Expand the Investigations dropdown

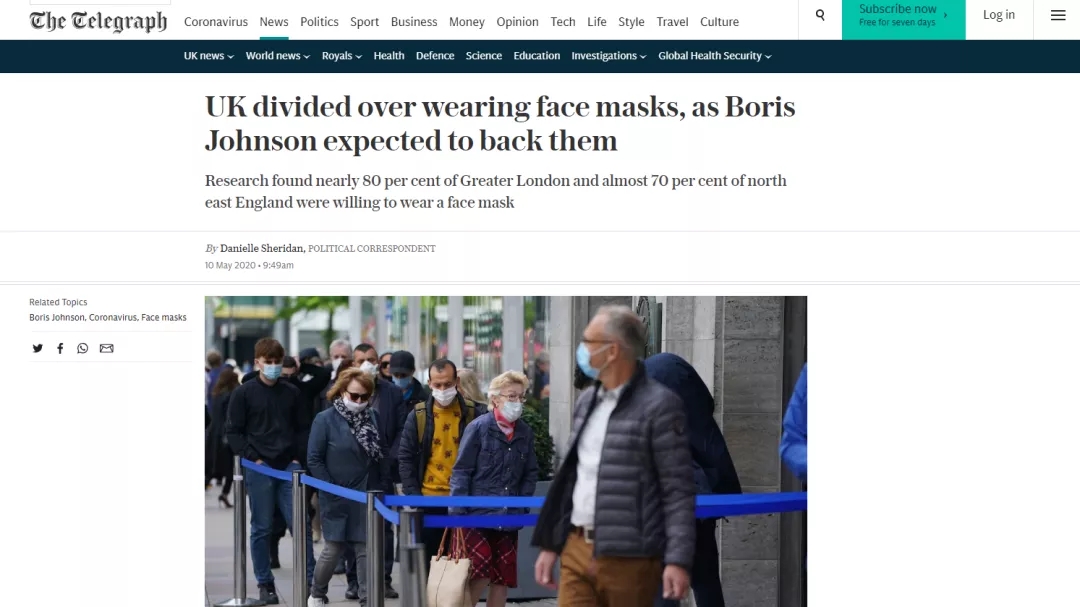609,56
